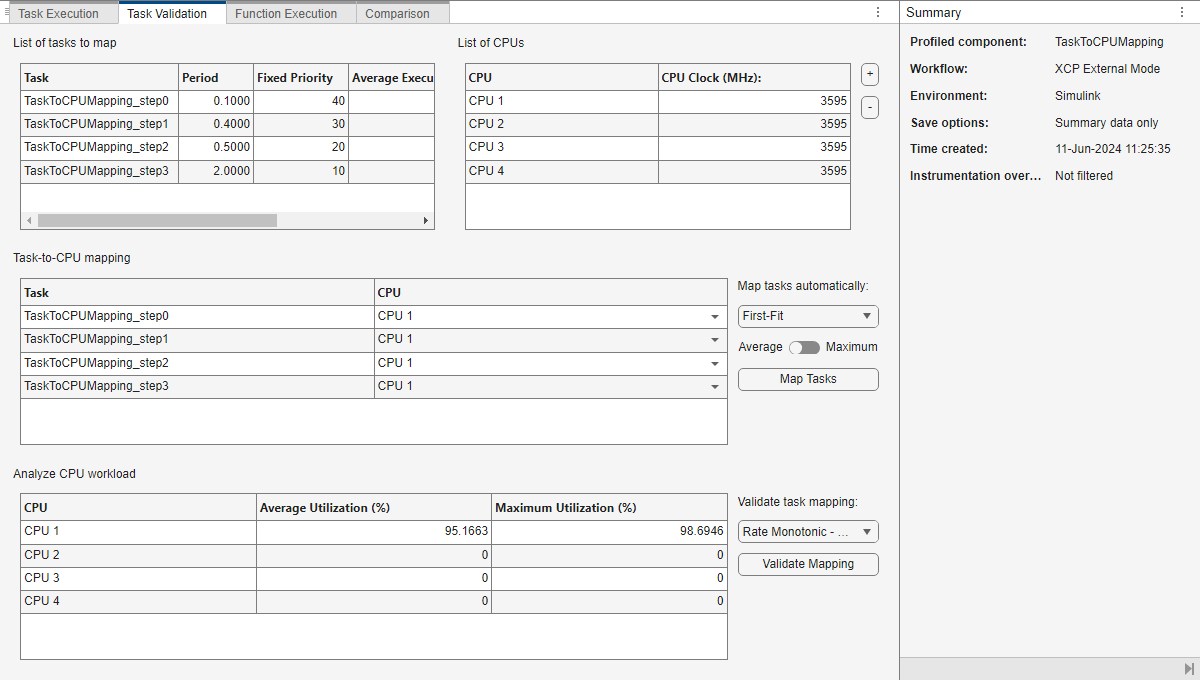Expand CPU dropdown for TaskToCPUMapping_step3
This screenshot has height=680, width=1200.
tap(714, 386)
